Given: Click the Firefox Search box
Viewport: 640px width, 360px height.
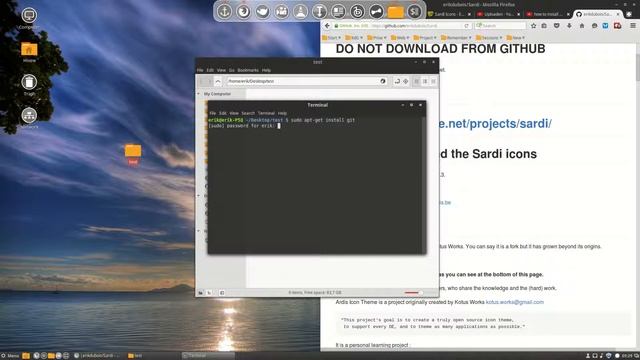Looking at the screenshot, I should 500,26.
